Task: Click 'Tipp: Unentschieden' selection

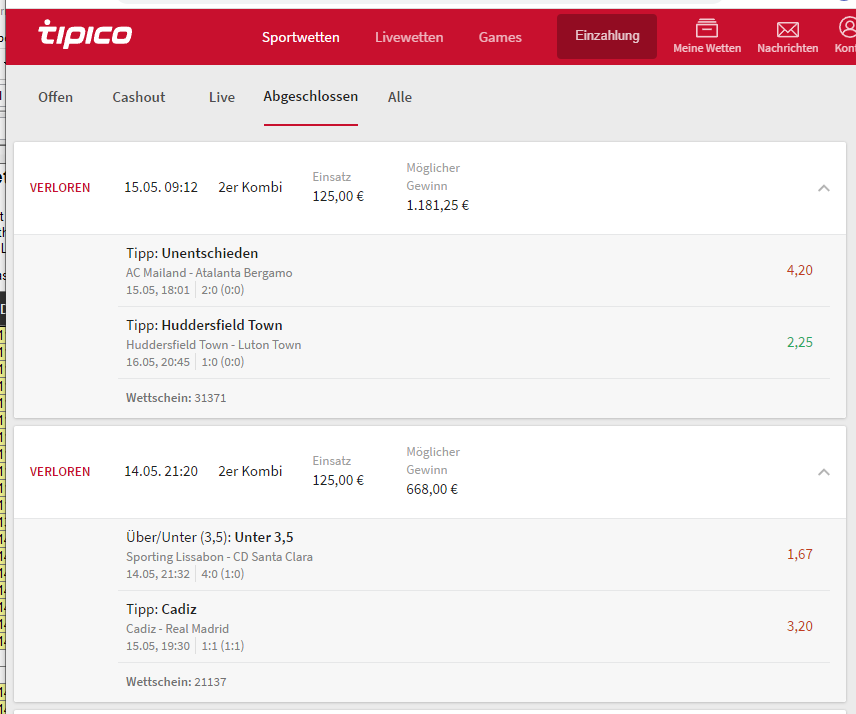Action: [x=192, y=253]
